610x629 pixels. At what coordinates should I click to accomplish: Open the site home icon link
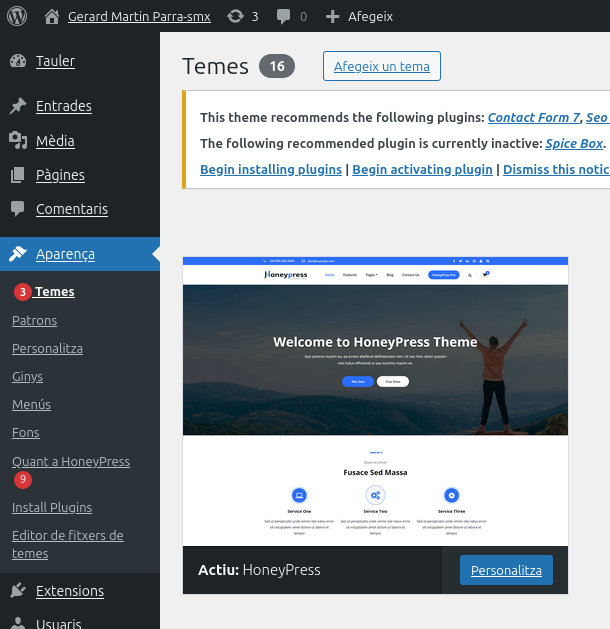pyautogui.click(x=51, y=16)
